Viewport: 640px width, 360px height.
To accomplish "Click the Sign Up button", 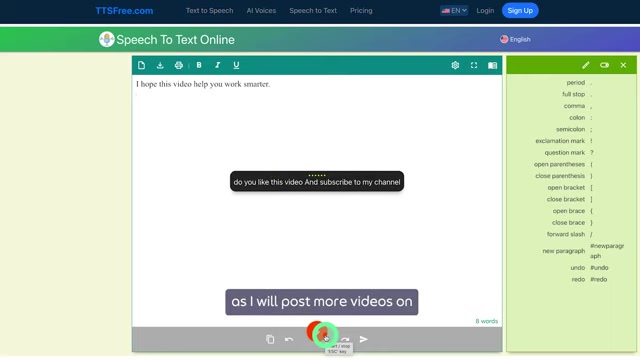I will (520, 11).
